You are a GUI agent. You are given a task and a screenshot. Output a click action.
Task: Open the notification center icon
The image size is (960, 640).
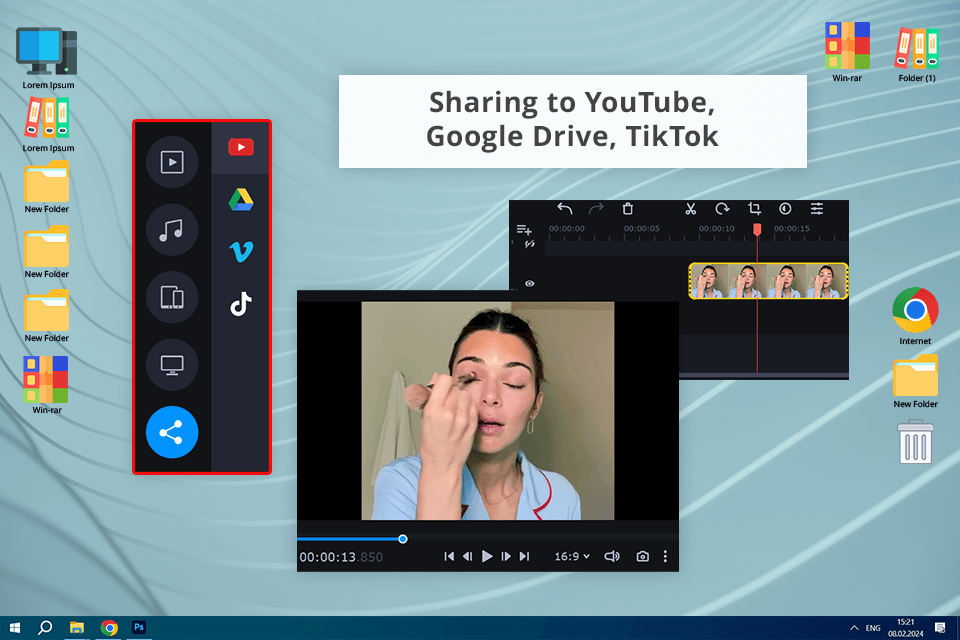[x=940, y=628]
